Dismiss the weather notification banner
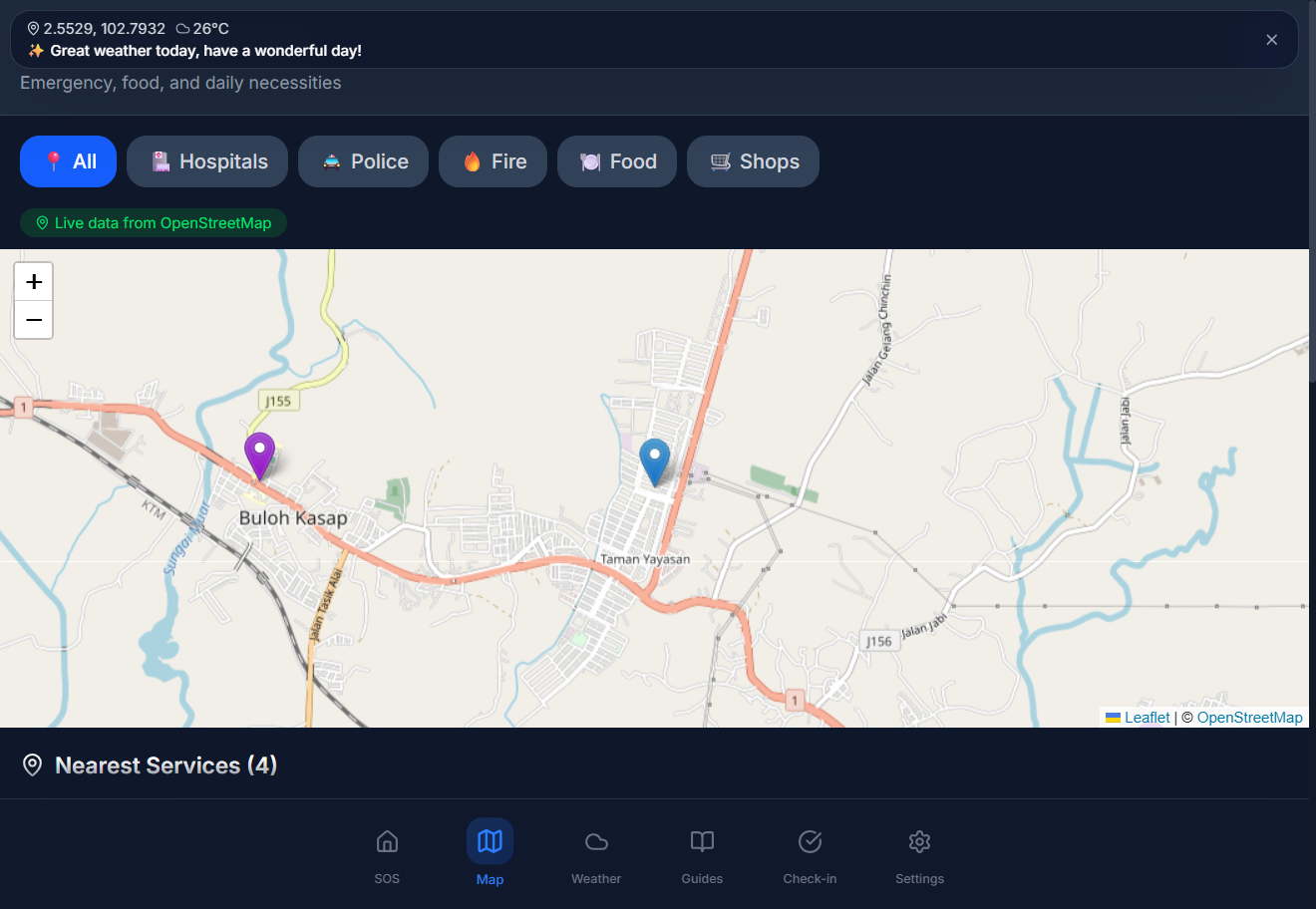 (x=1271, y=40)
